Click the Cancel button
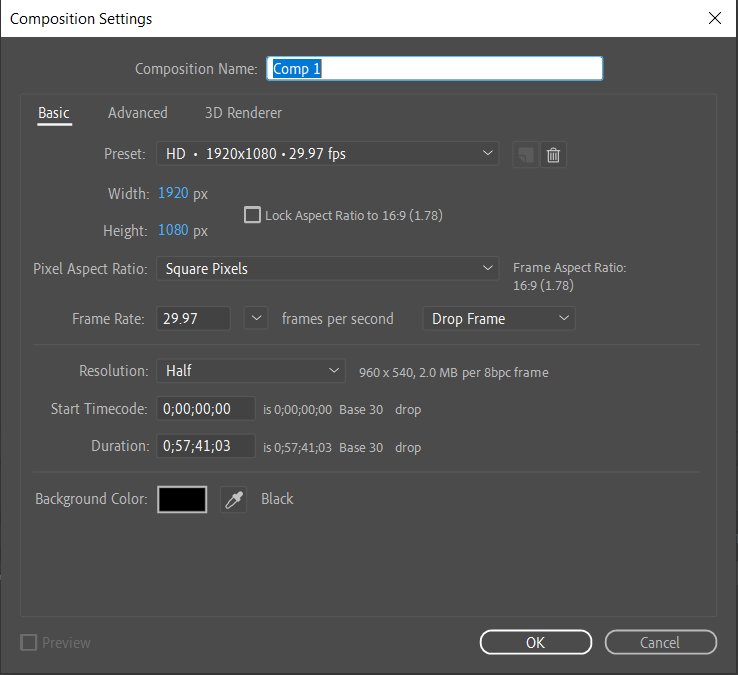The height and width of the screenshot is (675, 738). [660, 643]
